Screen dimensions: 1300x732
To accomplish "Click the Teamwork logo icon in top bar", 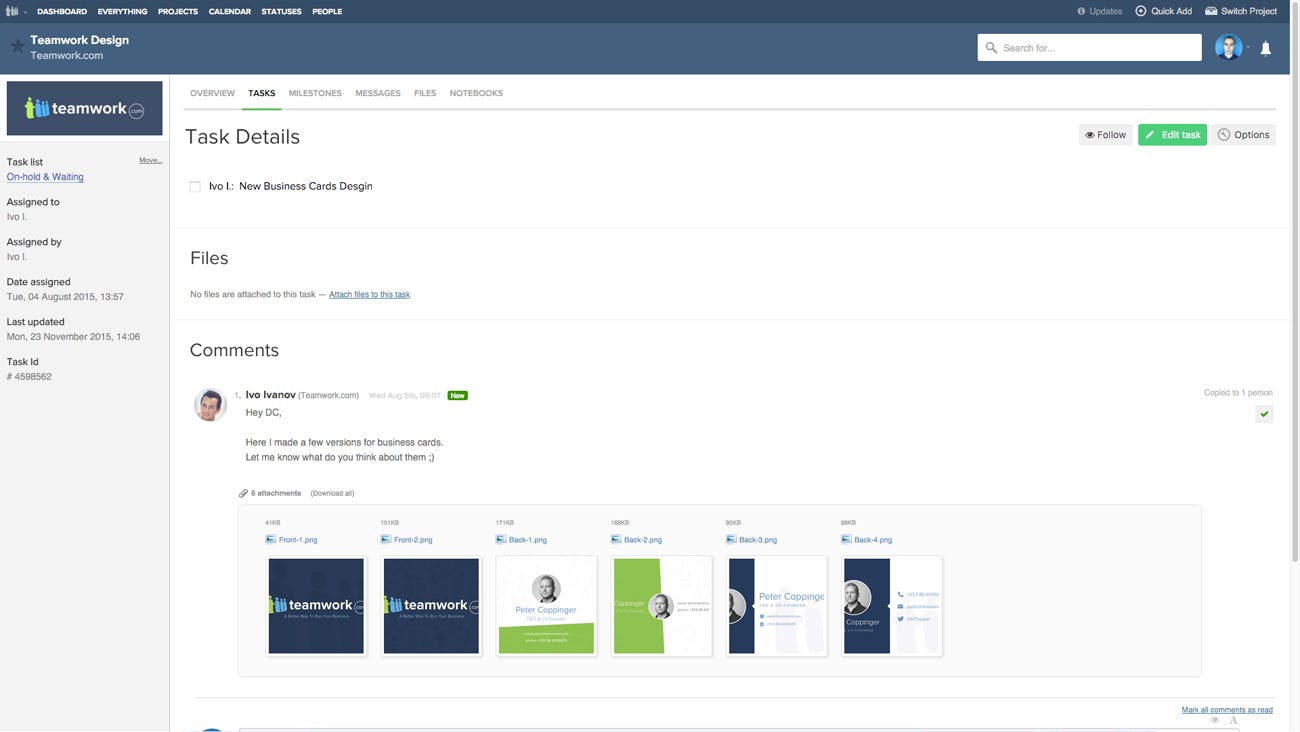I will [x=12, y=11].
